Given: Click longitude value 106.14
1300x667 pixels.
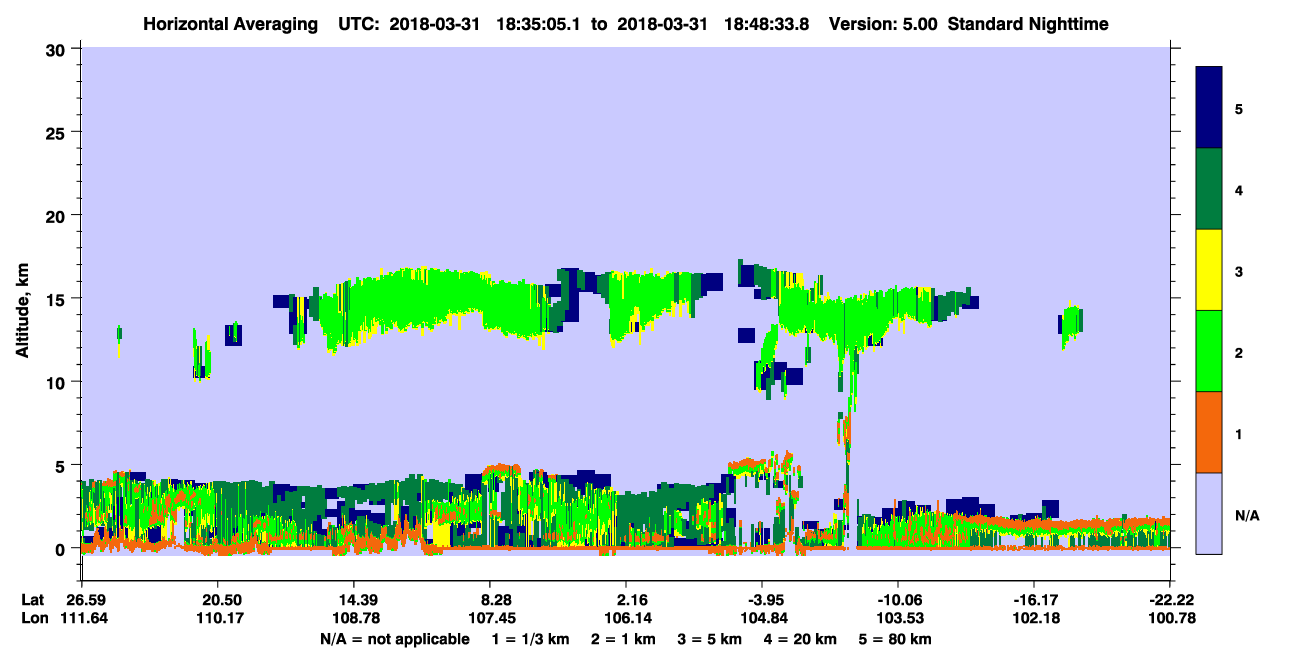Looking at the screenshot, I should (626, 618).
